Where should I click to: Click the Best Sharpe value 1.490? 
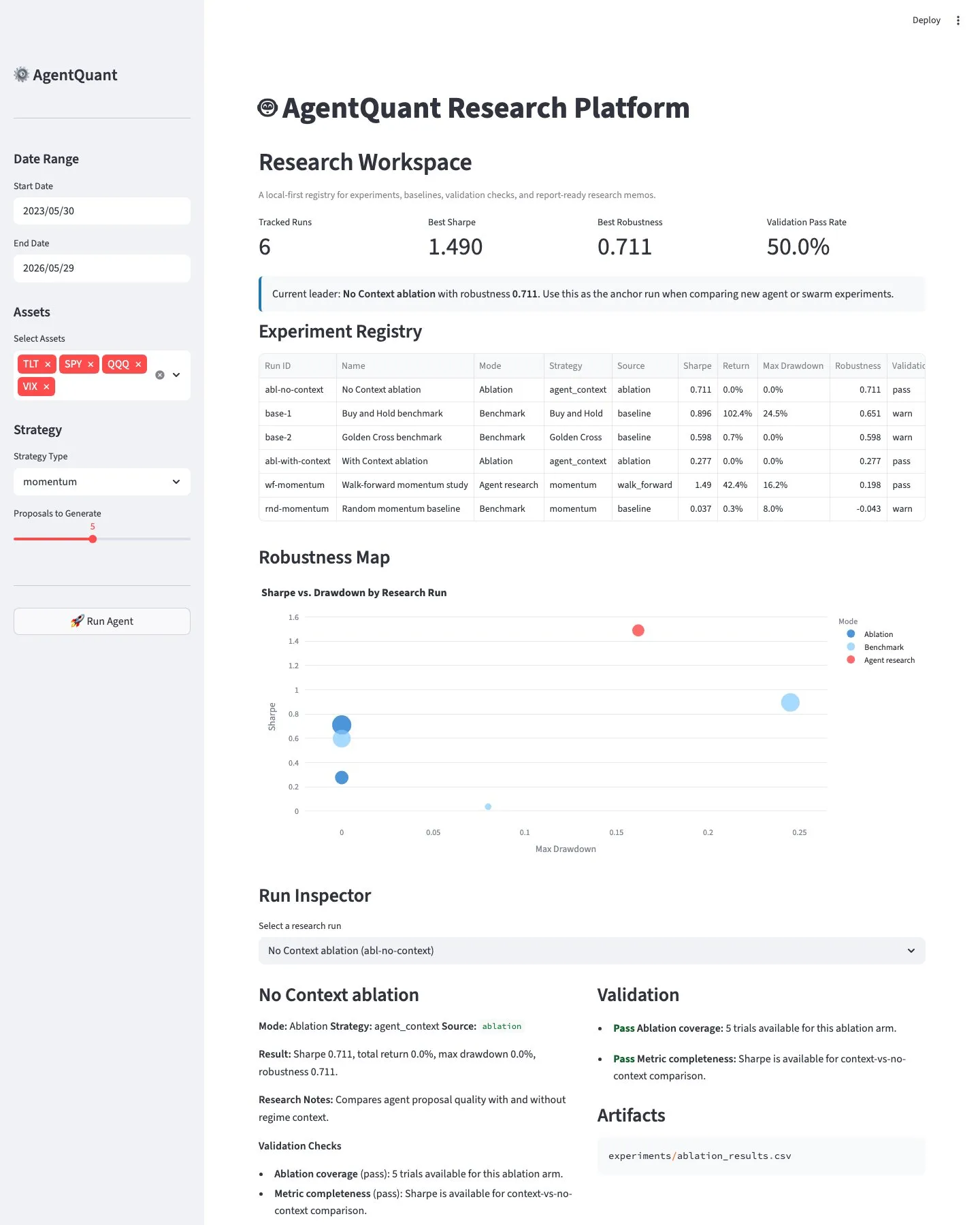455,247
